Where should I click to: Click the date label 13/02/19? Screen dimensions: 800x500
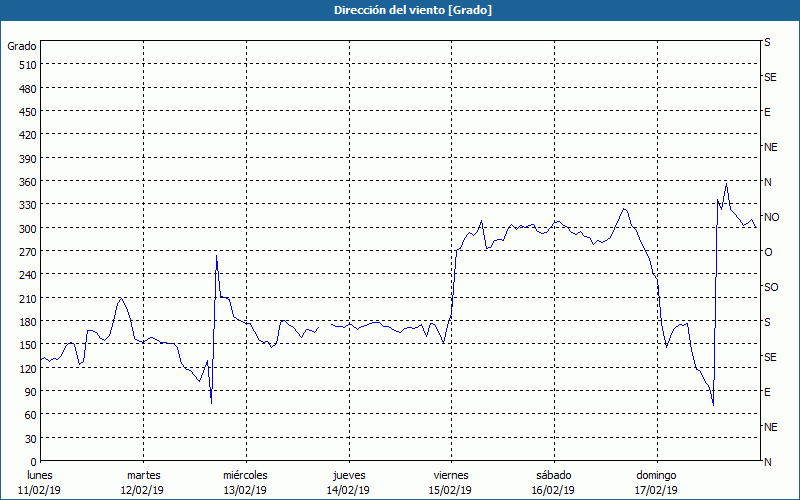point(245,490)
